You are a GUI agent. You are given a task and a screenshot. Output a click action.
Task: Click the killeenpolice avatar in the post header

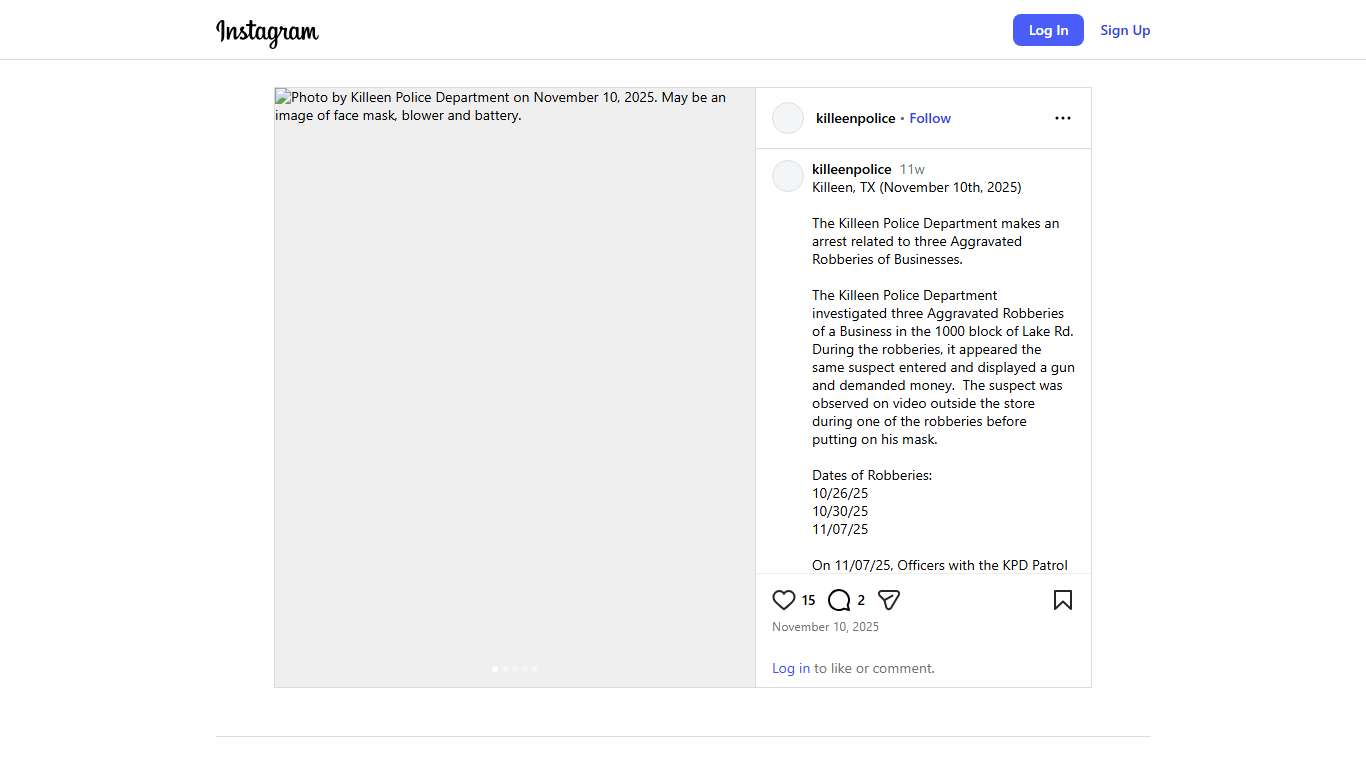[x=788, y=118]
